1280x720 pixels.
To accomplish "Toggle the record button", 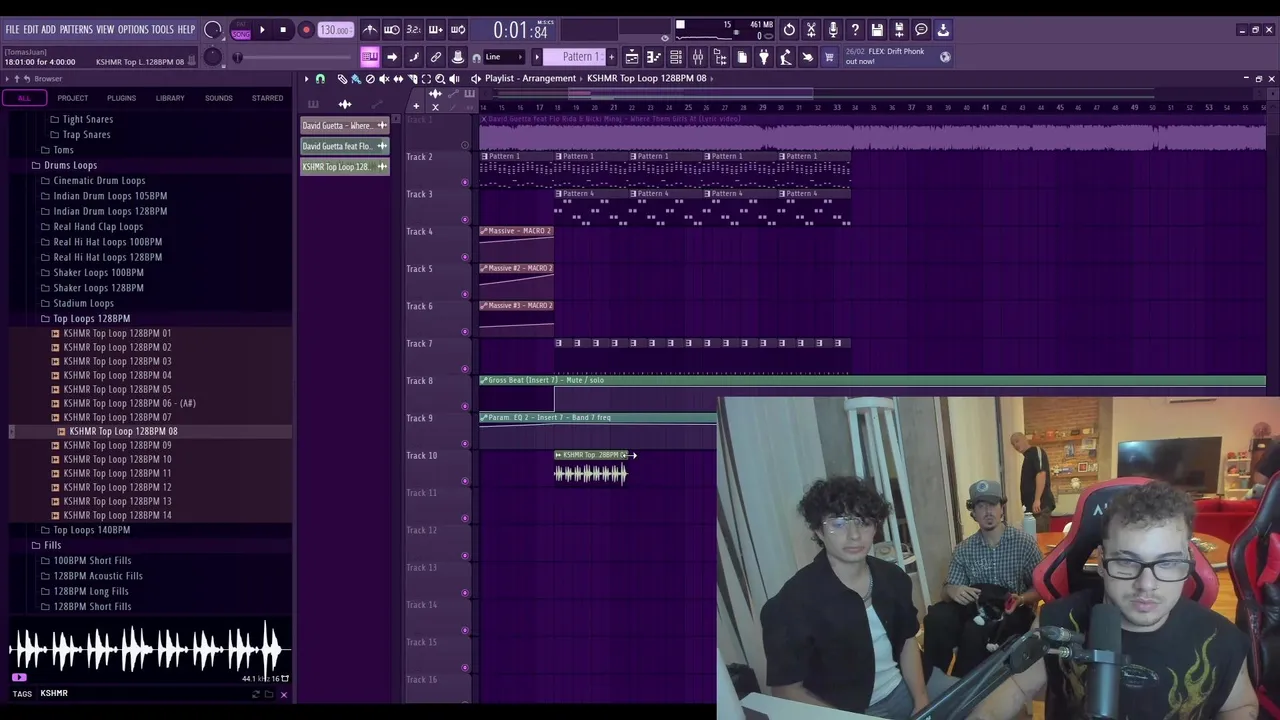I will [306, 30].
